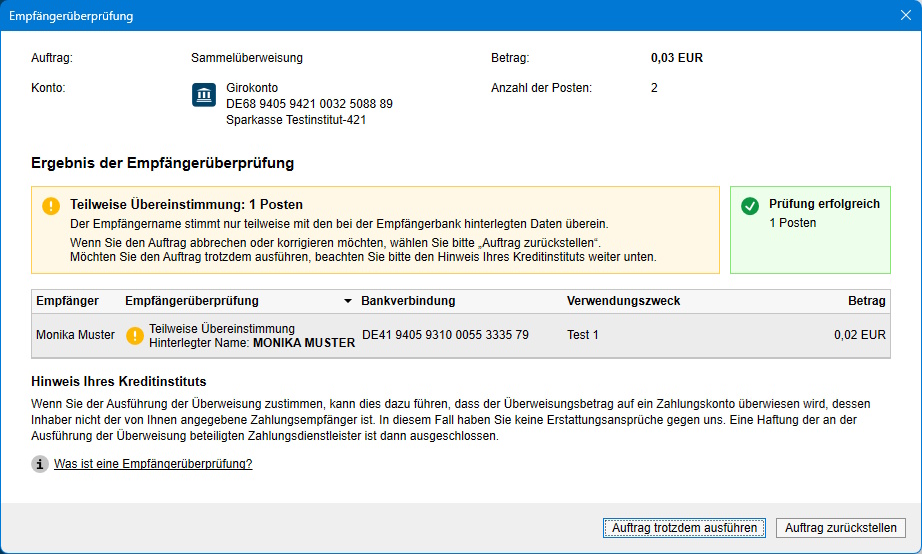Viewport: 922px width, 554px height.
Task: Click the stored name MONIKA MUSTER
Action: (304, 343)
